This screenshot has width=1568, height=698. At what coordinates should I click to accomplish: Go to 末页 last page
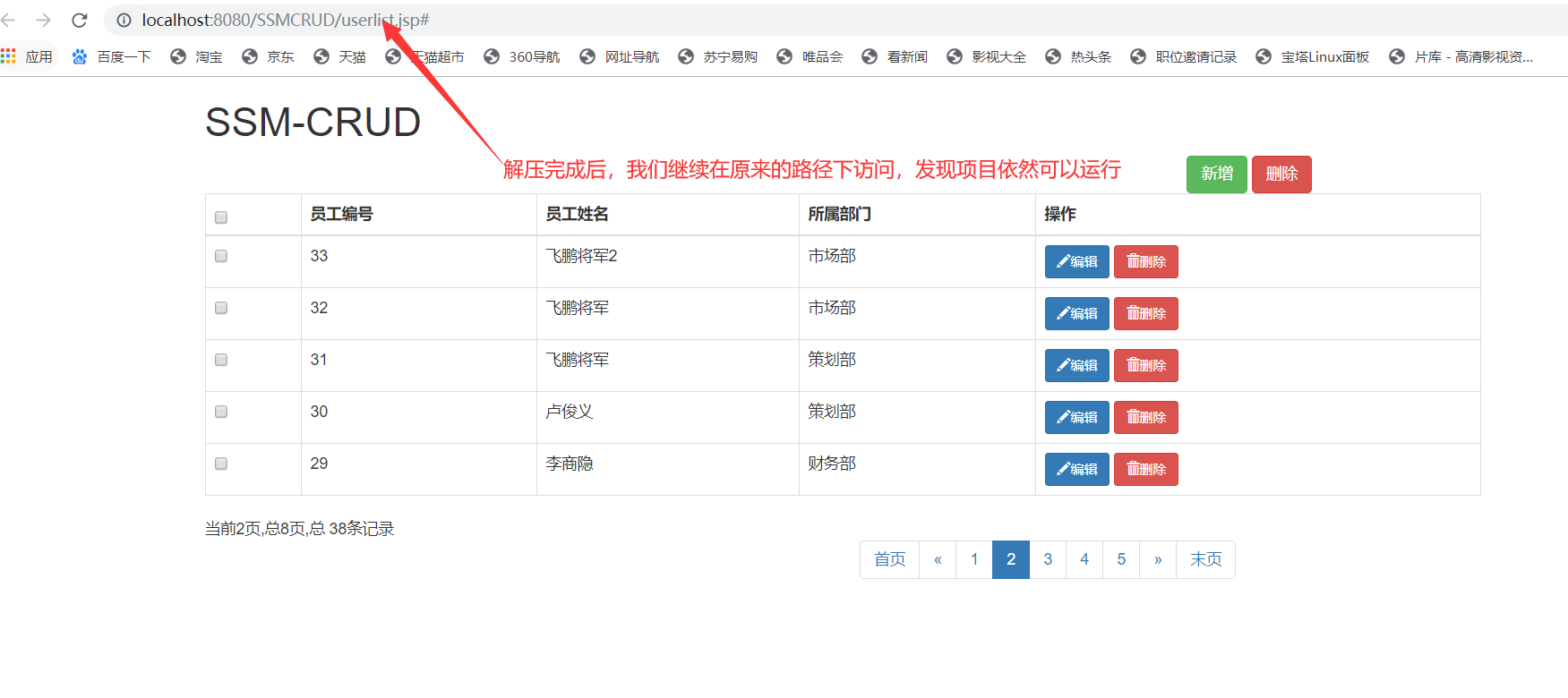[1206, 559]
